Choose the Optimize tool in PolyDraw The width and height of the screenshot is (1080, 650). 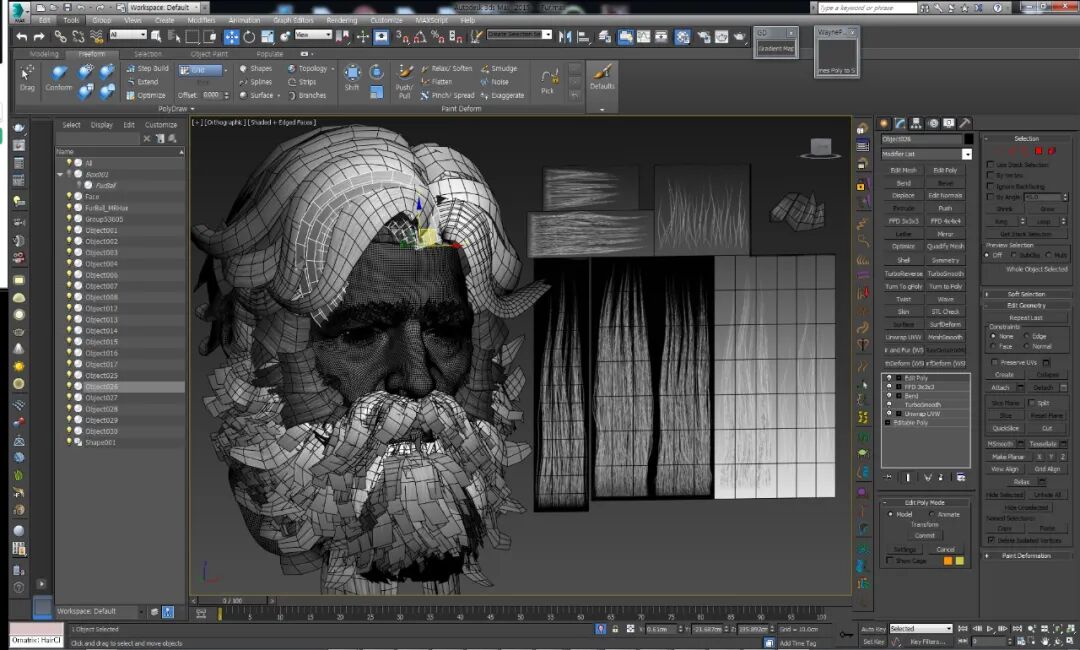[x=146, y=95]
